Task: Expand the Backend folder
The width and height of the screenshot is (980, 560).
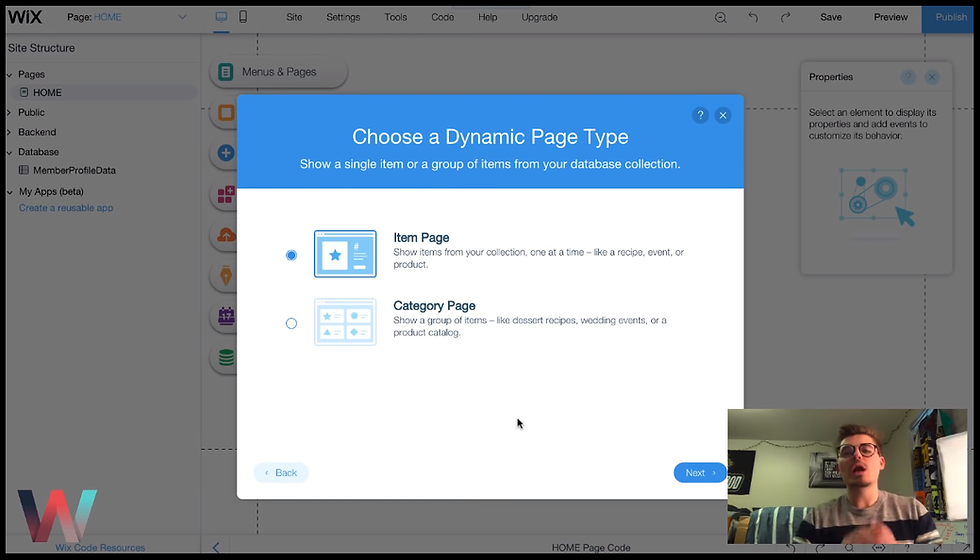Action: 9,132
